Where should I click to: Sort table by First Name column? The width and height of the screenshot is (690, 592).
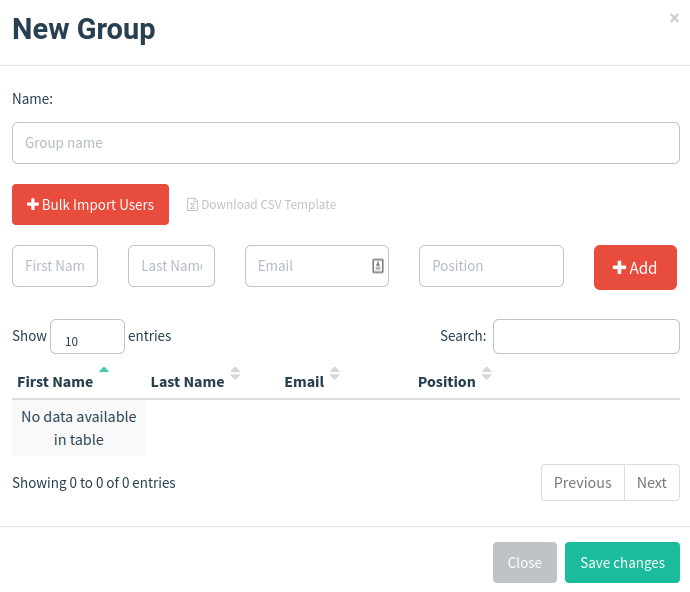tap(56, 382)
